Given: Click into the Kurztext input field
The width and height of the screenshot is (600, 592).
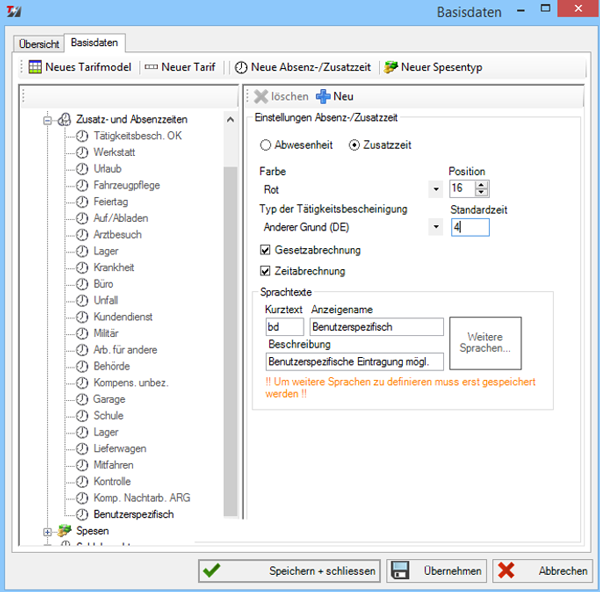Looking at the screenshot, I should tap(285, 327).
